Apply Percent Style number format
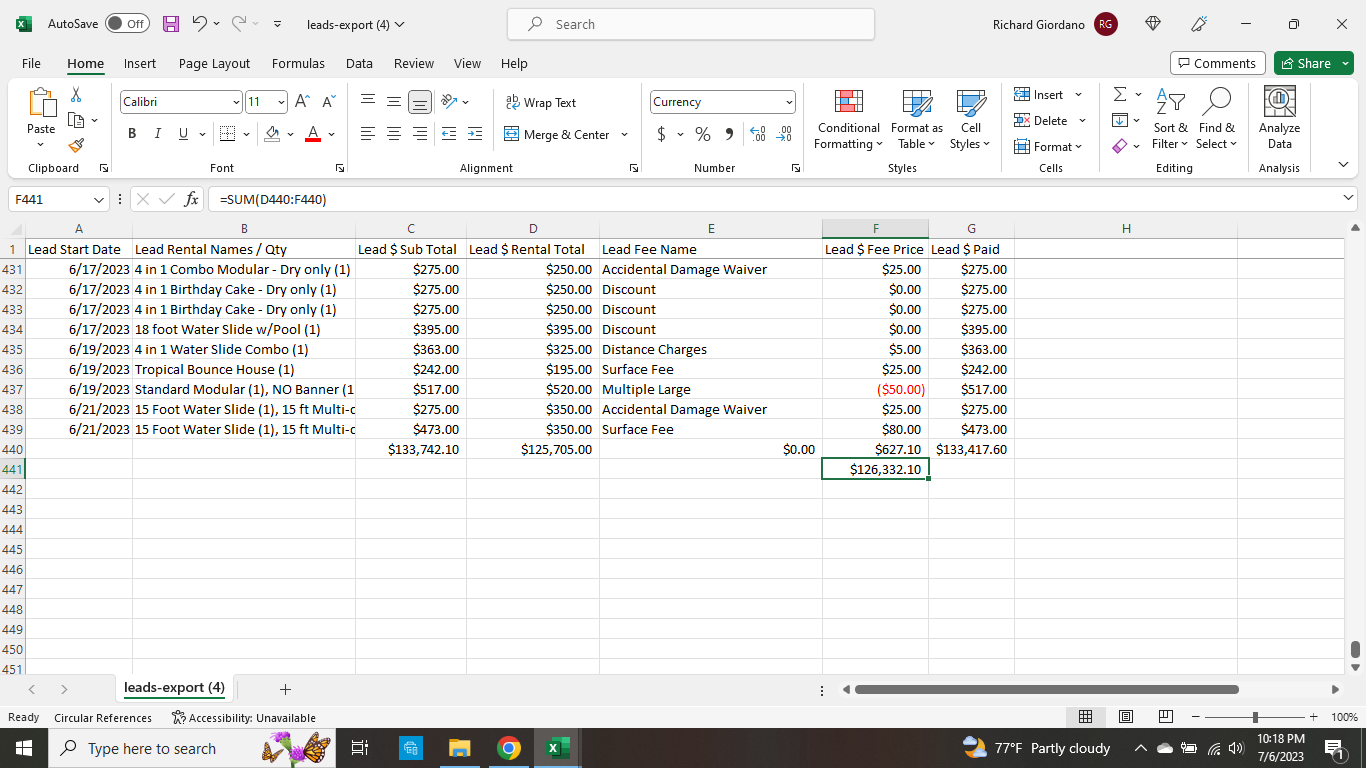The width and height of the screenshot is (1366, 768). point(703,134)
